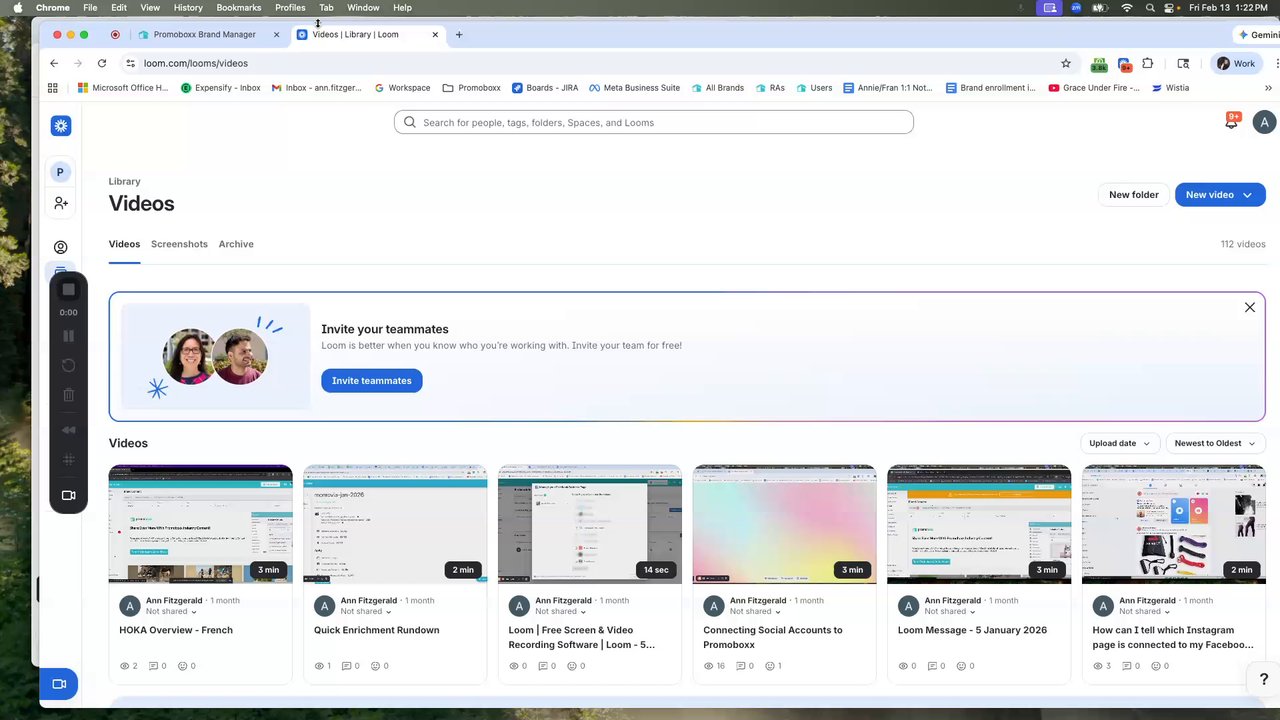Image resolution: width=1280 pixels, height=720 pixels.
Task: Click the invite people sidebar icon
Action: click(61, 203)
